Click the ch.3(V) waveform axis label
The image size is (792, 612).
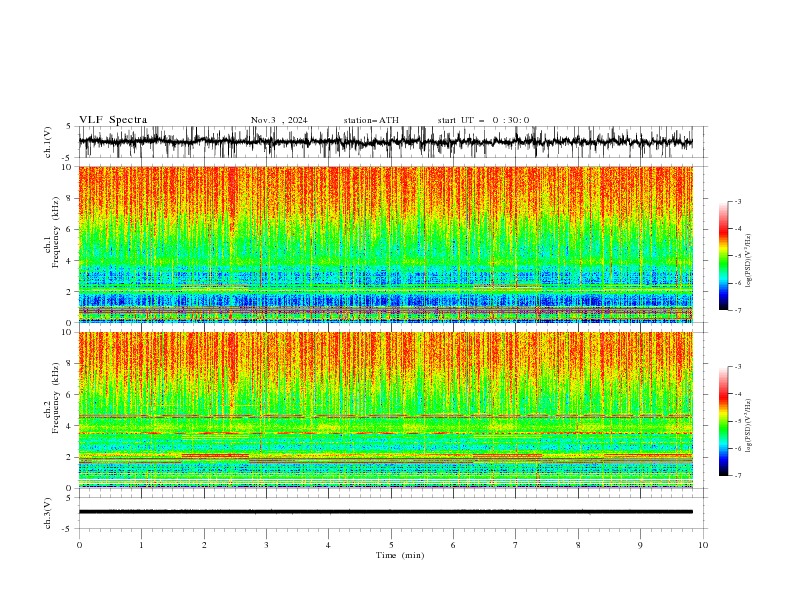click(x=48, y=513)
